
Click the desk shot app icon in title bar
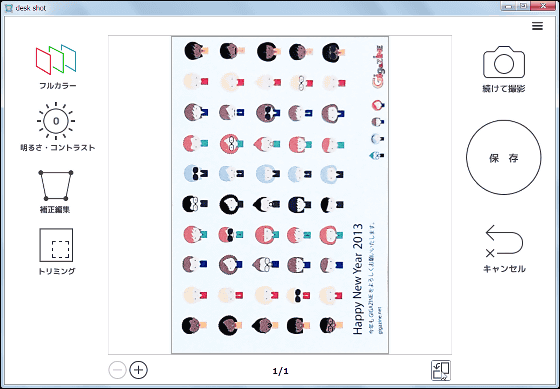(x=9, y=8)
